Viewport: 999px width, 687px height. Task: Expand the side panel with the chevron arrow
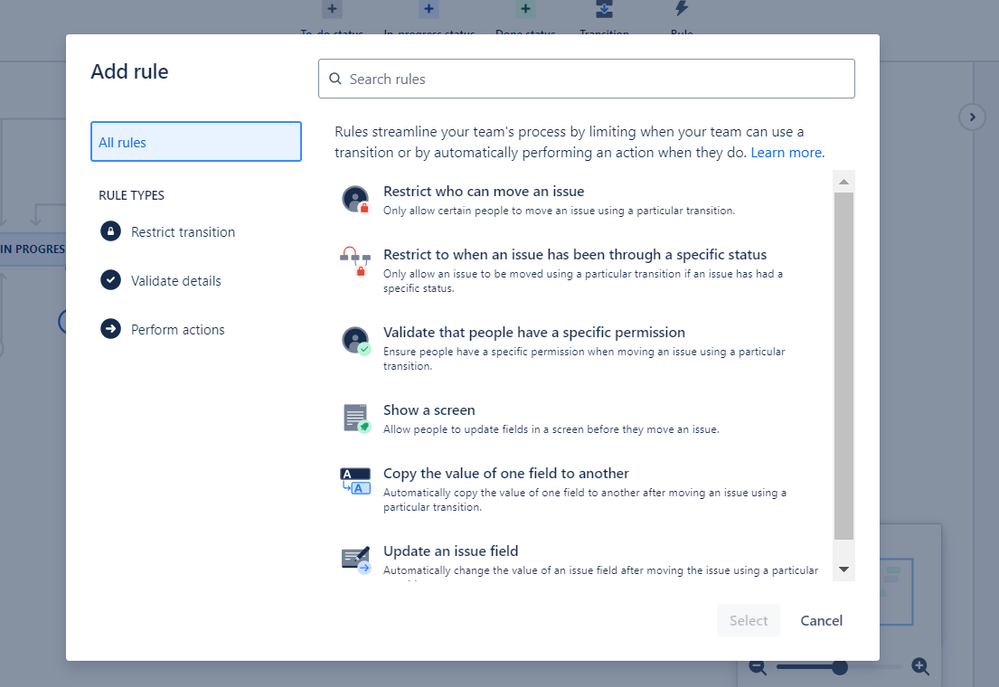[x=972, y=117]
